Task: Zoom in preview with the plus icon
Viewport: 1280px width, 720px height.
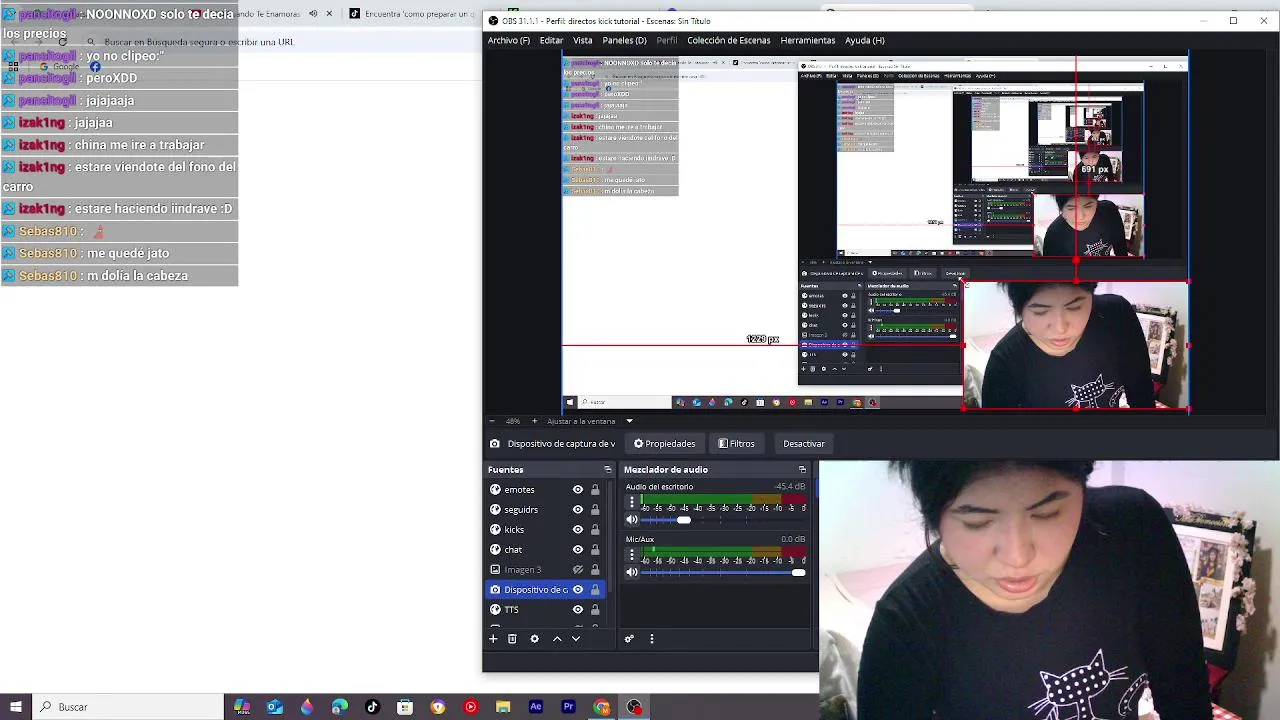Action: [534, 421]
